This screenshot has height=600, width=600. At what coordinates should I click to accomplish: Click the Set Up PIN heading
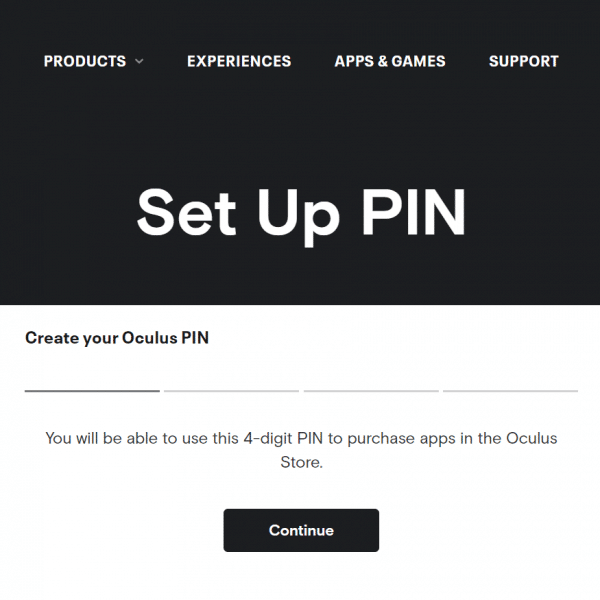tap(301, 216)
